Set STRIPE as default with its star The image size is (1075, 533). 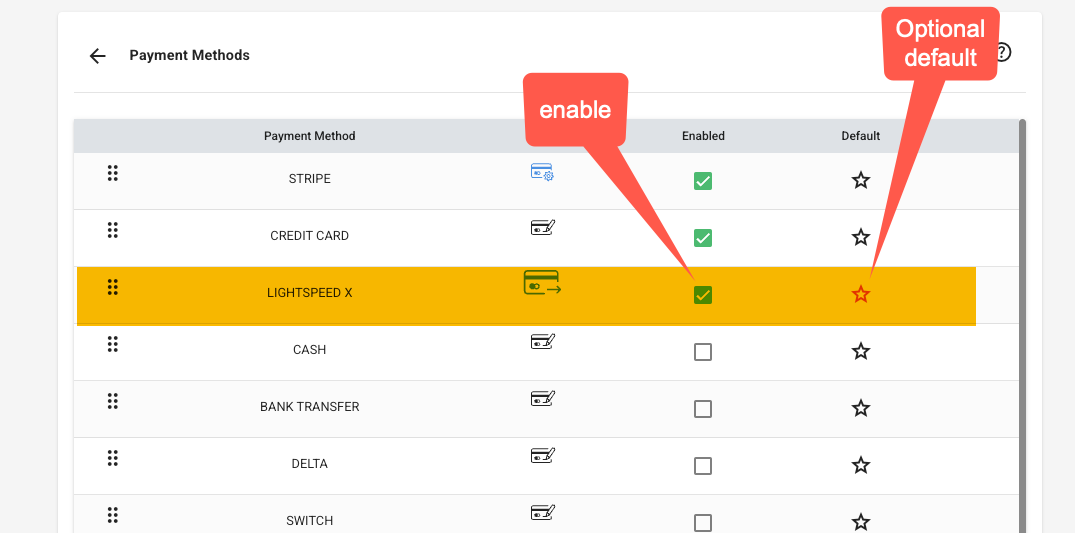pos(861,180)
